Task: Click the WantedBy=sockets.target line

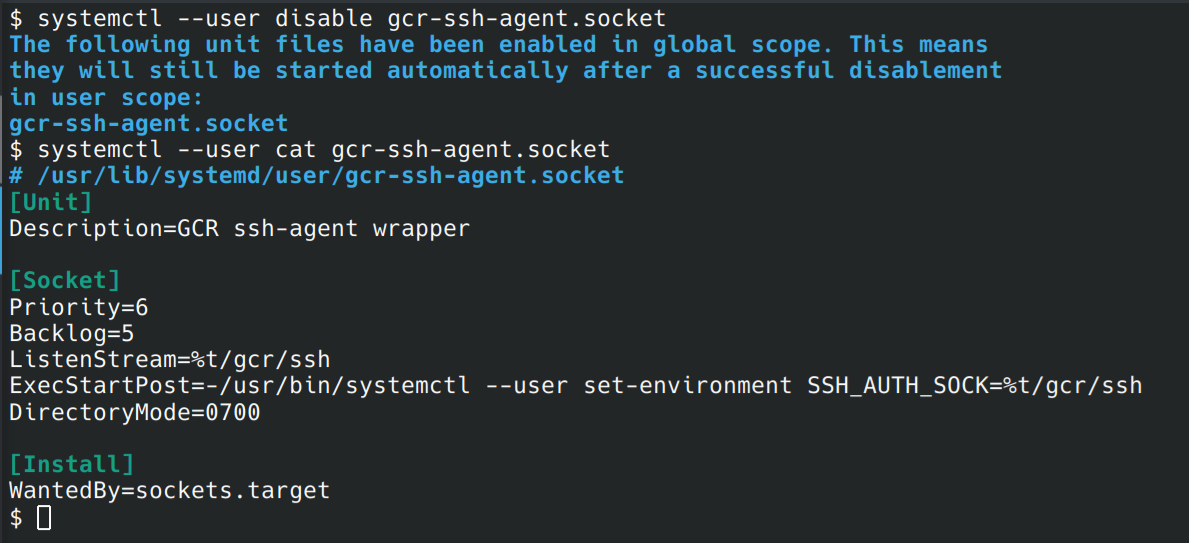Action: 170,491
